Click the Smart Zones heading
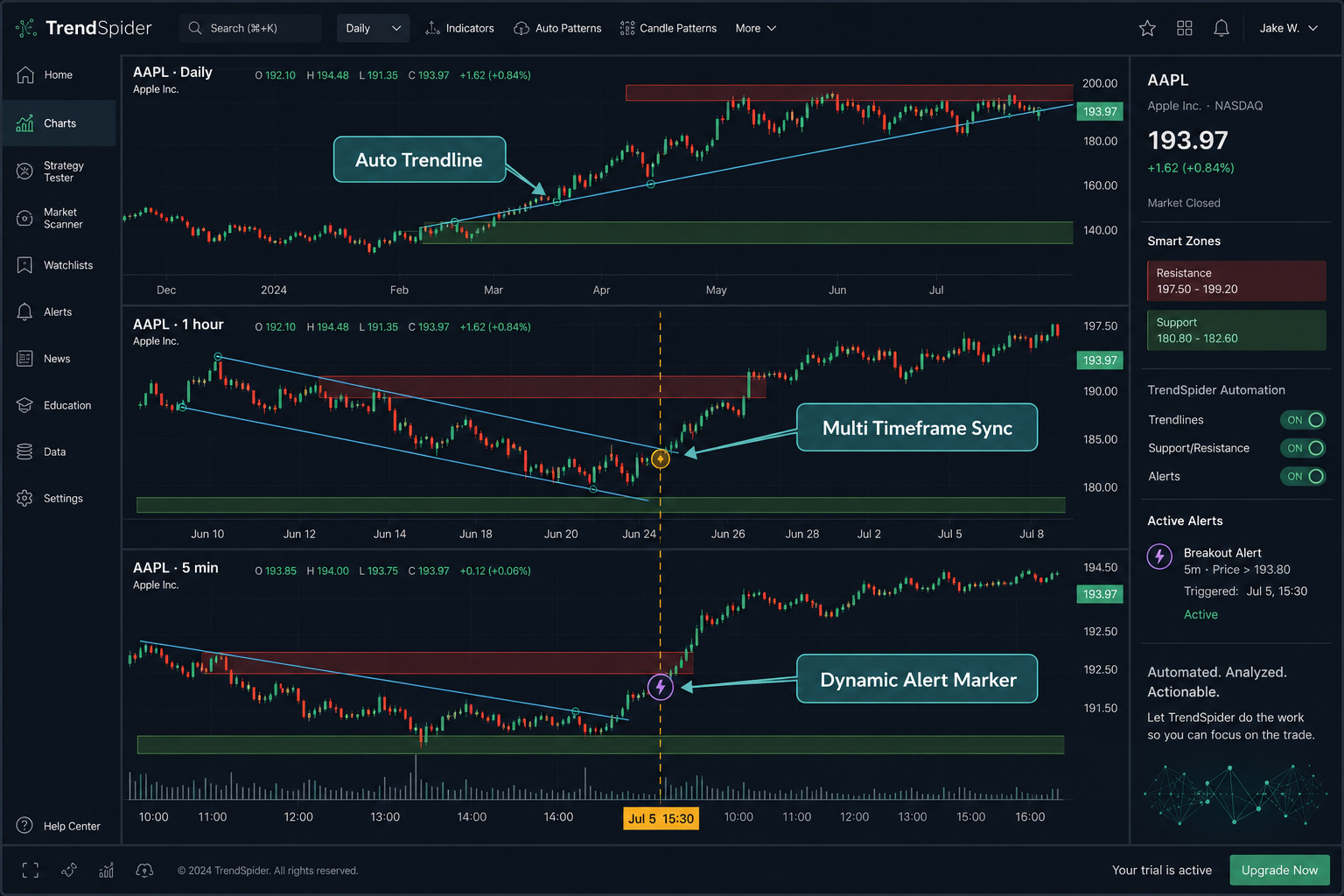1344x896 pixels. point(1184,241)
